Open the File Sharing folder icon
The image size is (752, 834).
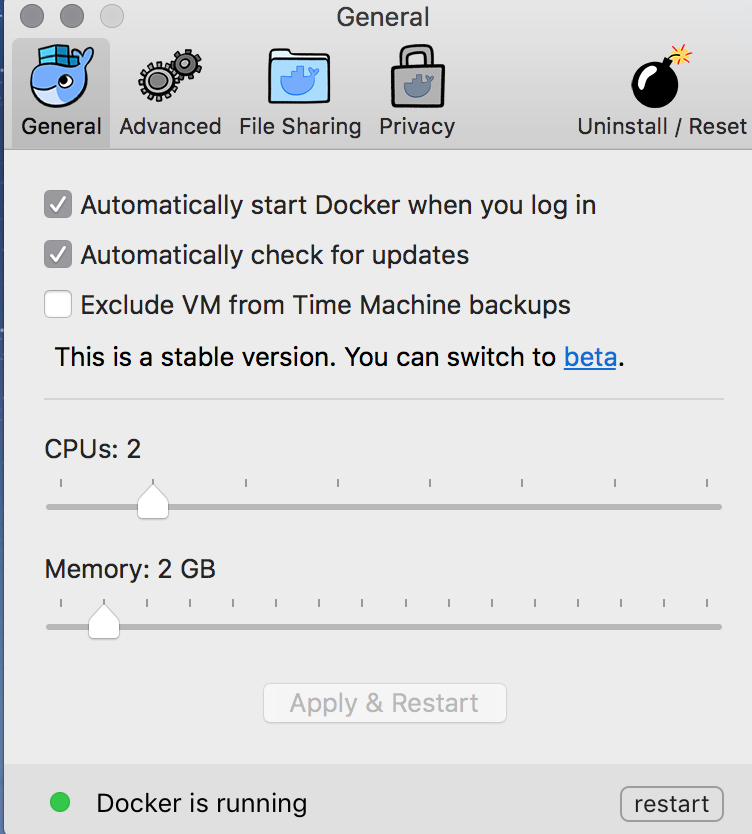299,76
